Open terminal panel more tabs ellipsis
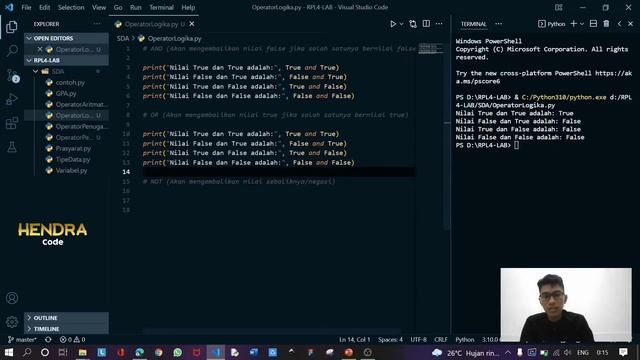Screen dimensions: 640x360 498,24
